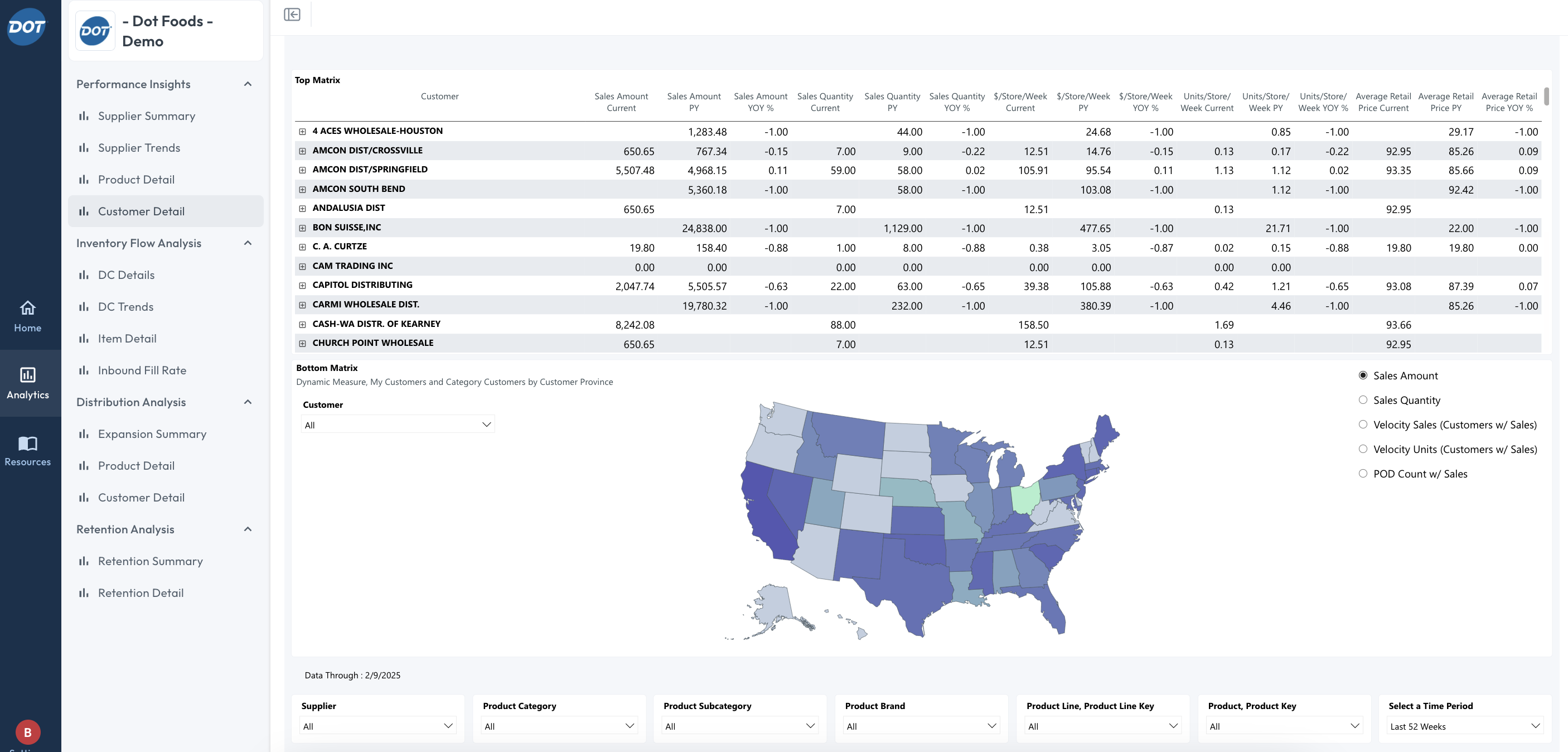1568x752 pixels.
Task: Open the Select a Time Period dropdown
Action: click(x=1464, y=726)
